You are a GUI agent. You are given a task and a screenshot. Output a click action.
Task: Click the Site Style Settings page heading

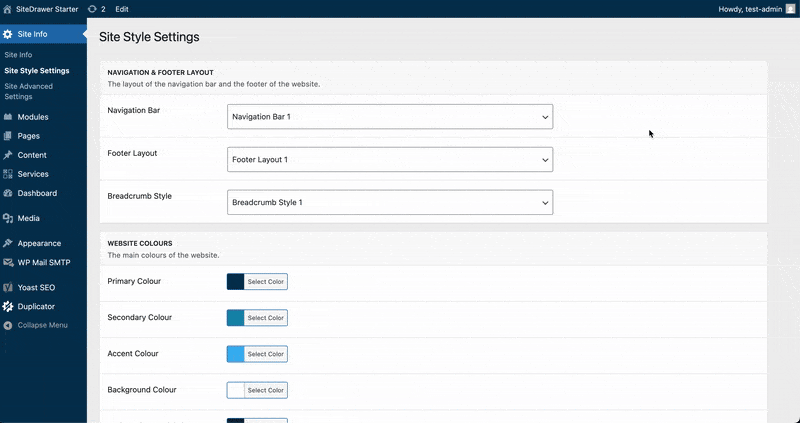[149, 37]
